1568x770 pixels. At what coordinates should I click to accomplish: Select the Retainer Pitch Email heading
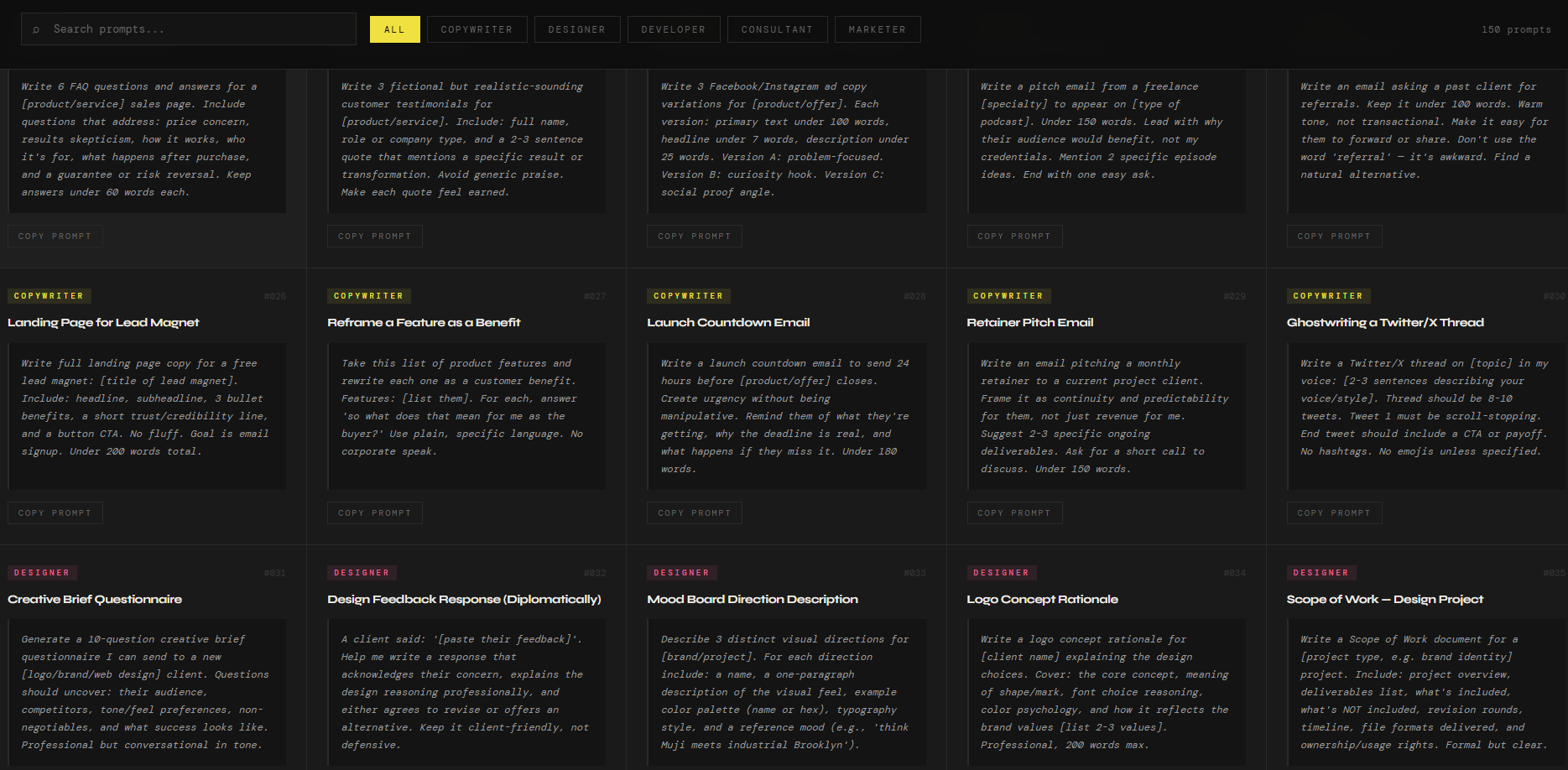coord(1029,323)
